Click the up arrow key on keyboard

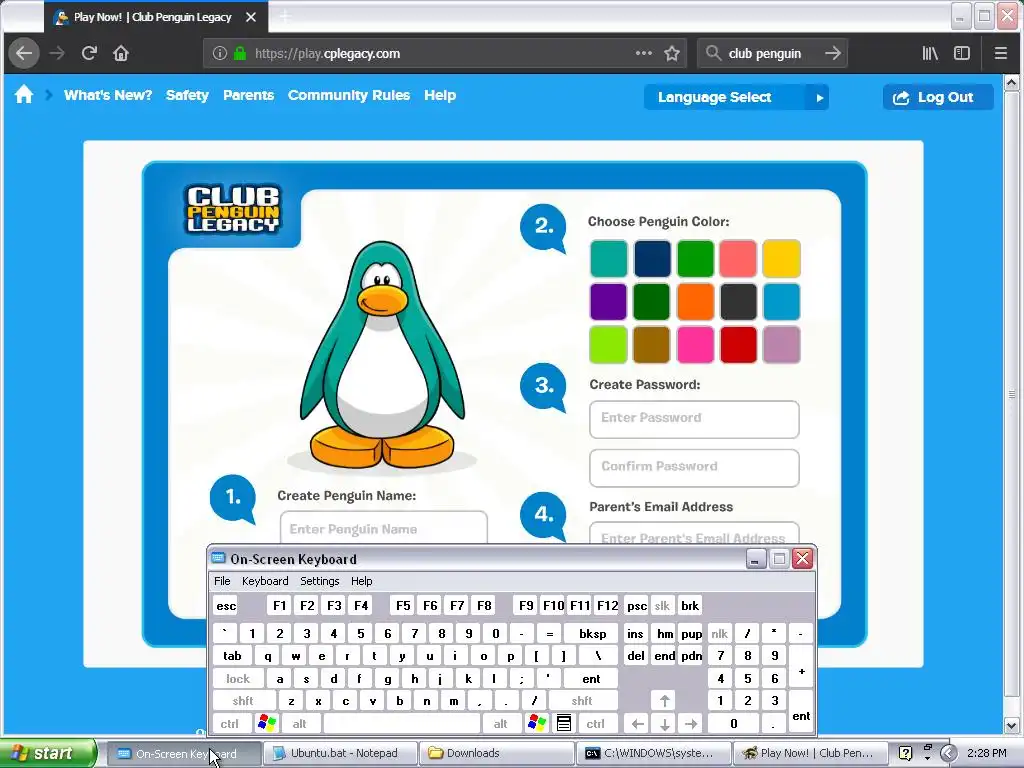pos(664,701)
